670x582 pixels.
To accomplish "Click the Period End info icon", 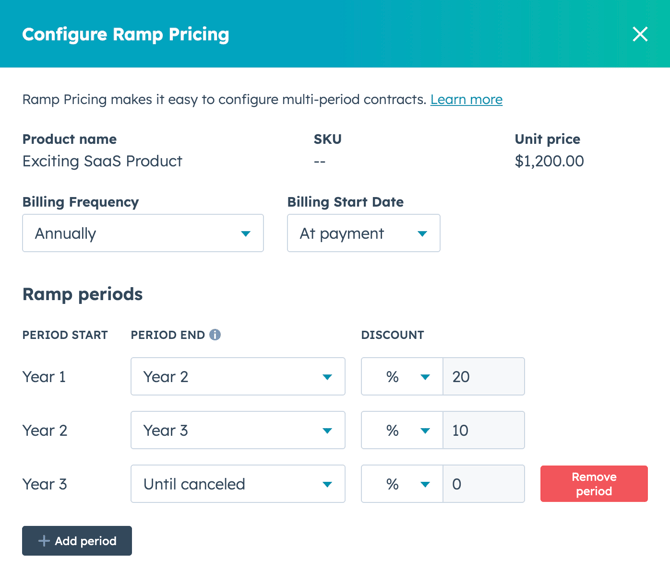I will pyautogui.click(x=215, y=335).
